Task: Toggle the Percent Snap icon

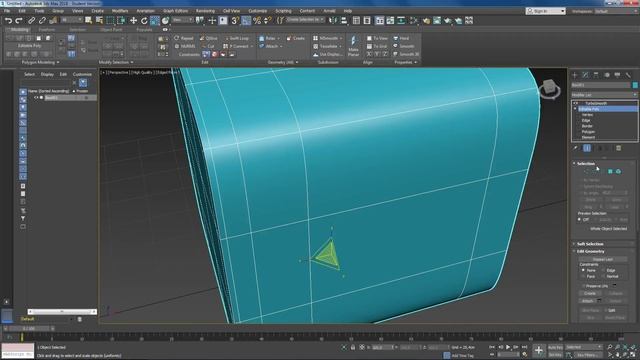Action: click(257, 20)
